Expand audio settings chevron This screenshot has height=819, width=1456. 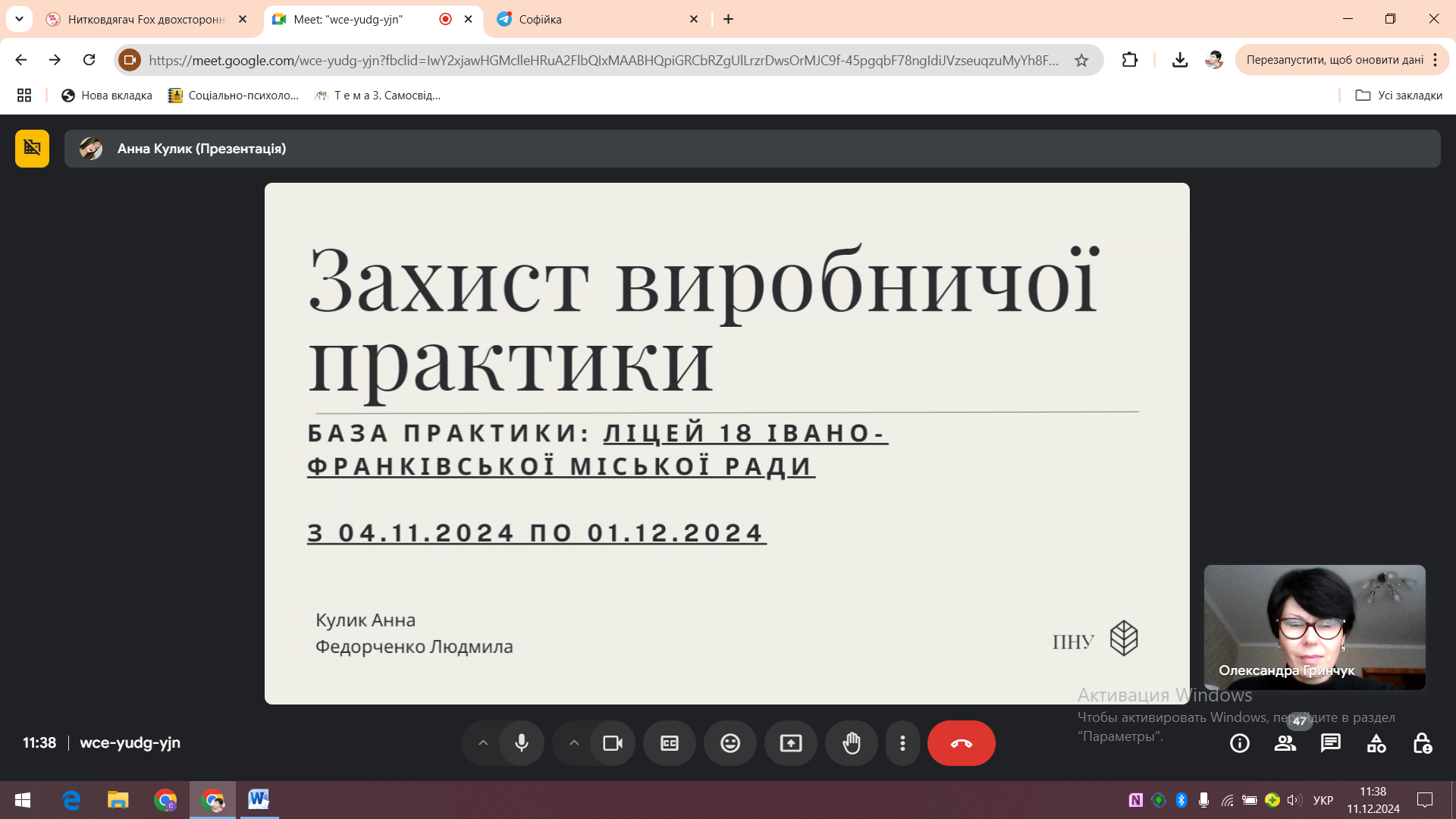click(x=483, y=743)
